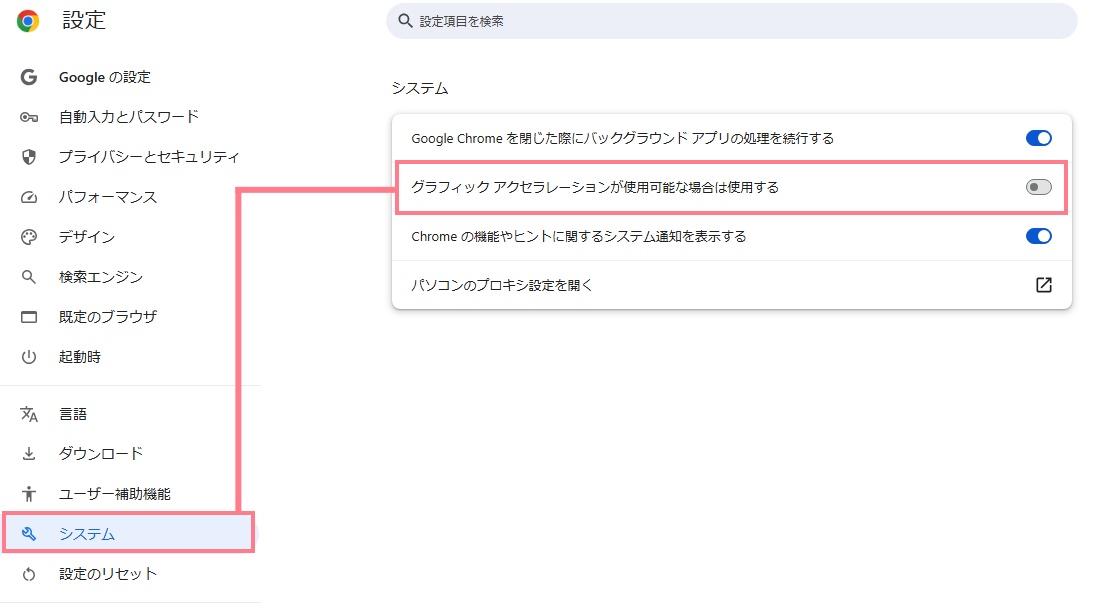This screenshot has height=608, width=1099.
Task: Open the 検索エンジン settings section
Action: (x=100, y=277)
